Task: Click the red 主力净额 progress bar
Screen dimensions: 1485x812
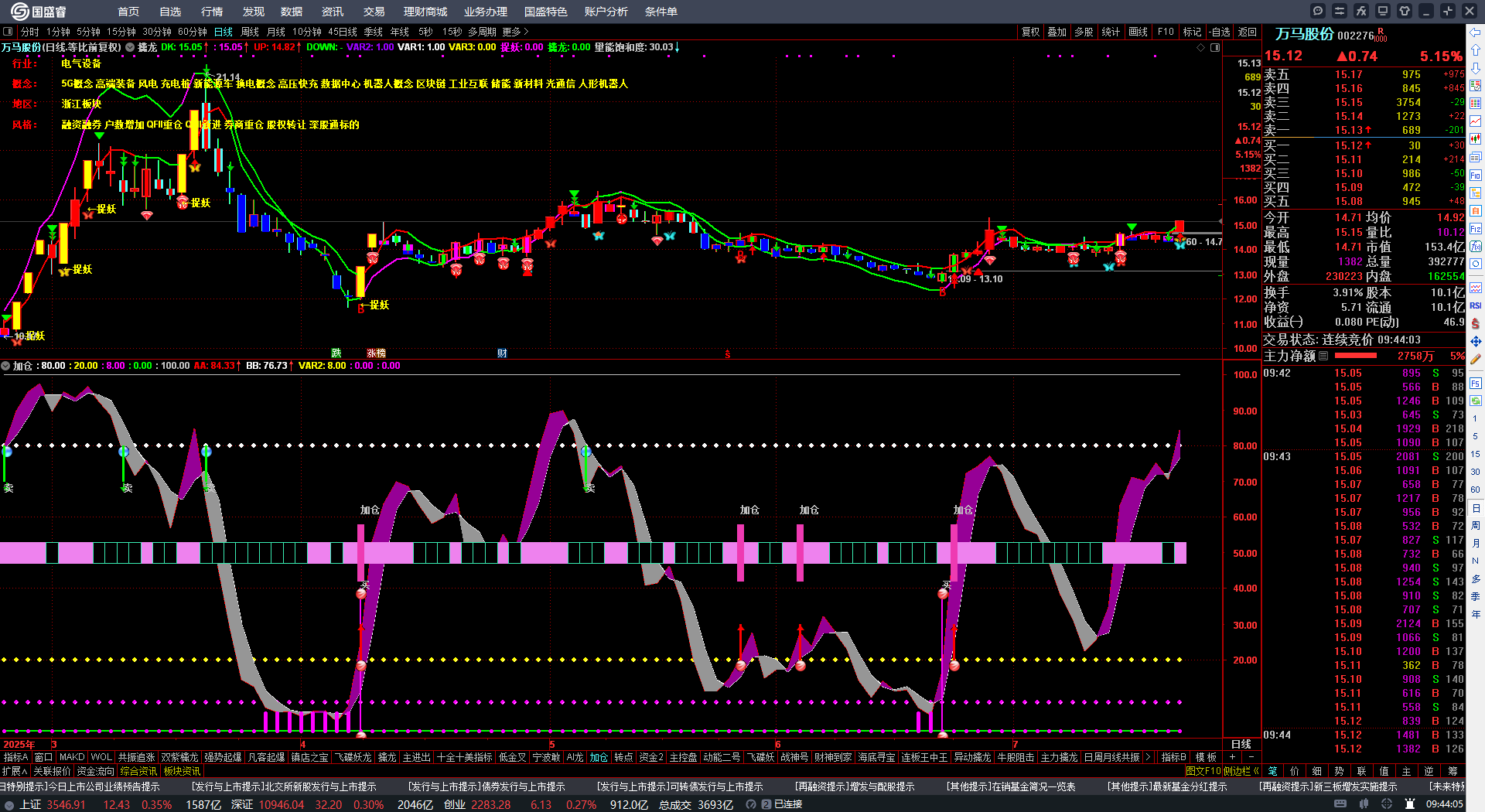Action: (x=1356, y=356)
